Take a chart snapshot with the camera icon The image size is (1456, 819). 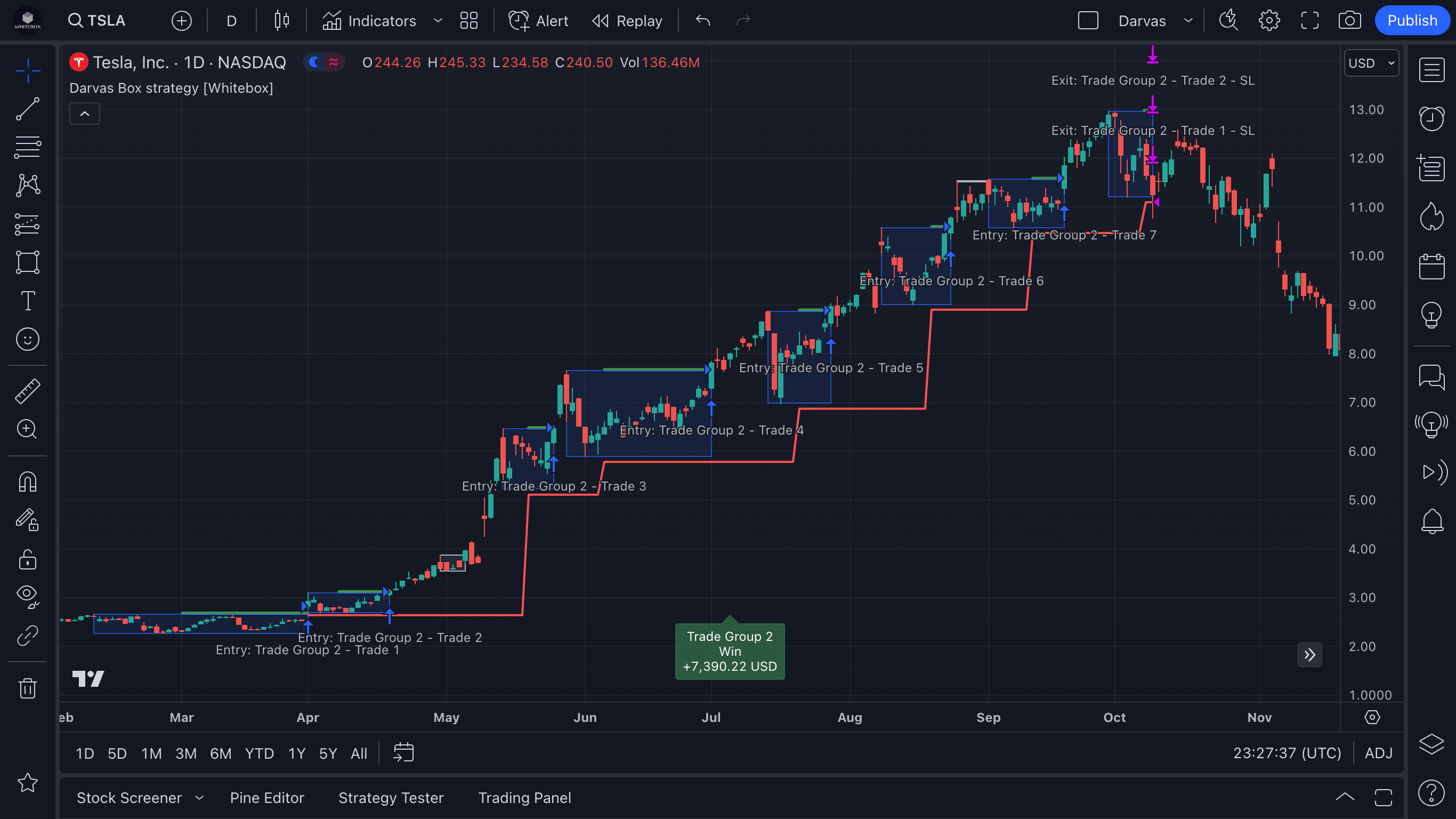[x=1350, y=20]
